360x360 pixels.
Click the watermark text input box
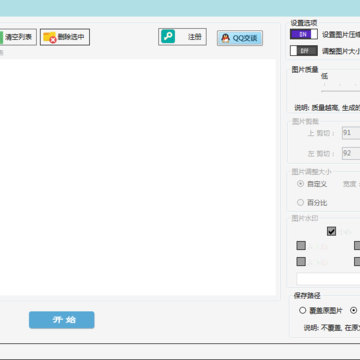[x=328, y=279]
